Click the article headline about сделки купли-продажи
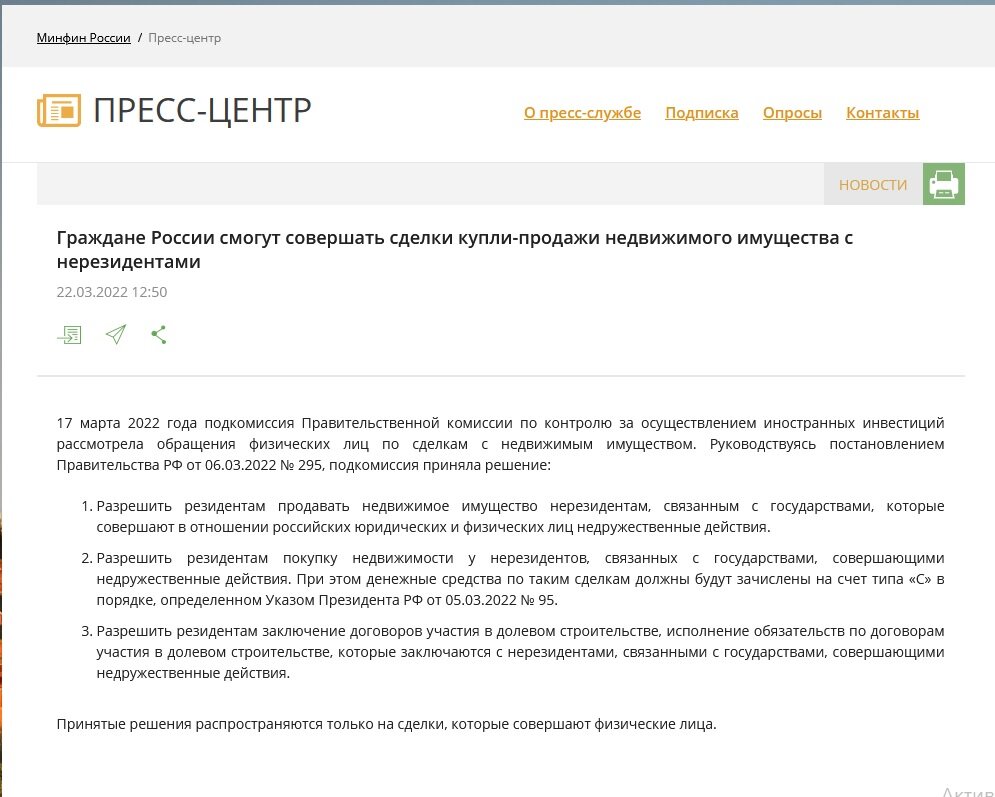Image resolution: width=995 pixels, height=797 pixels. click(x=454, y=249)
